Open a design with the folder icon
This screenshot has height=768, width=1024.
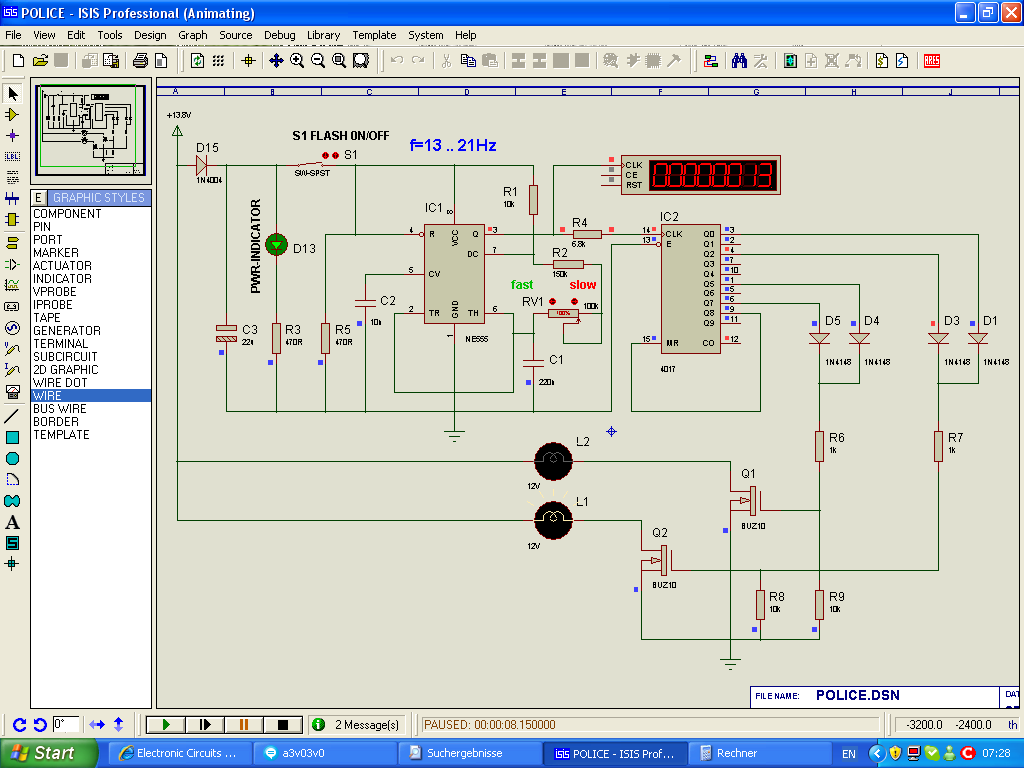(40, 61)
